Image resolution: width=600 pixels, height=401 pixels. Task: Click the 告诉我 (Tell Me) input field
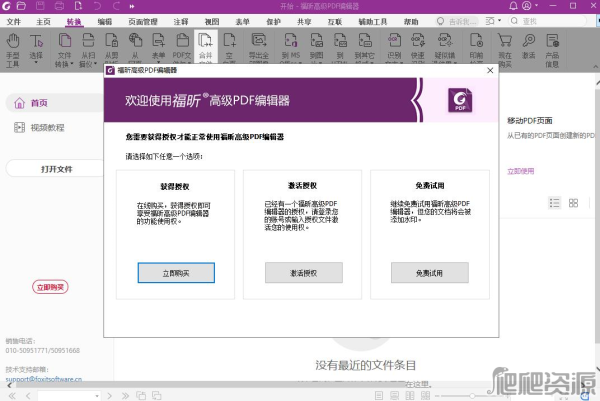point(458,21)
